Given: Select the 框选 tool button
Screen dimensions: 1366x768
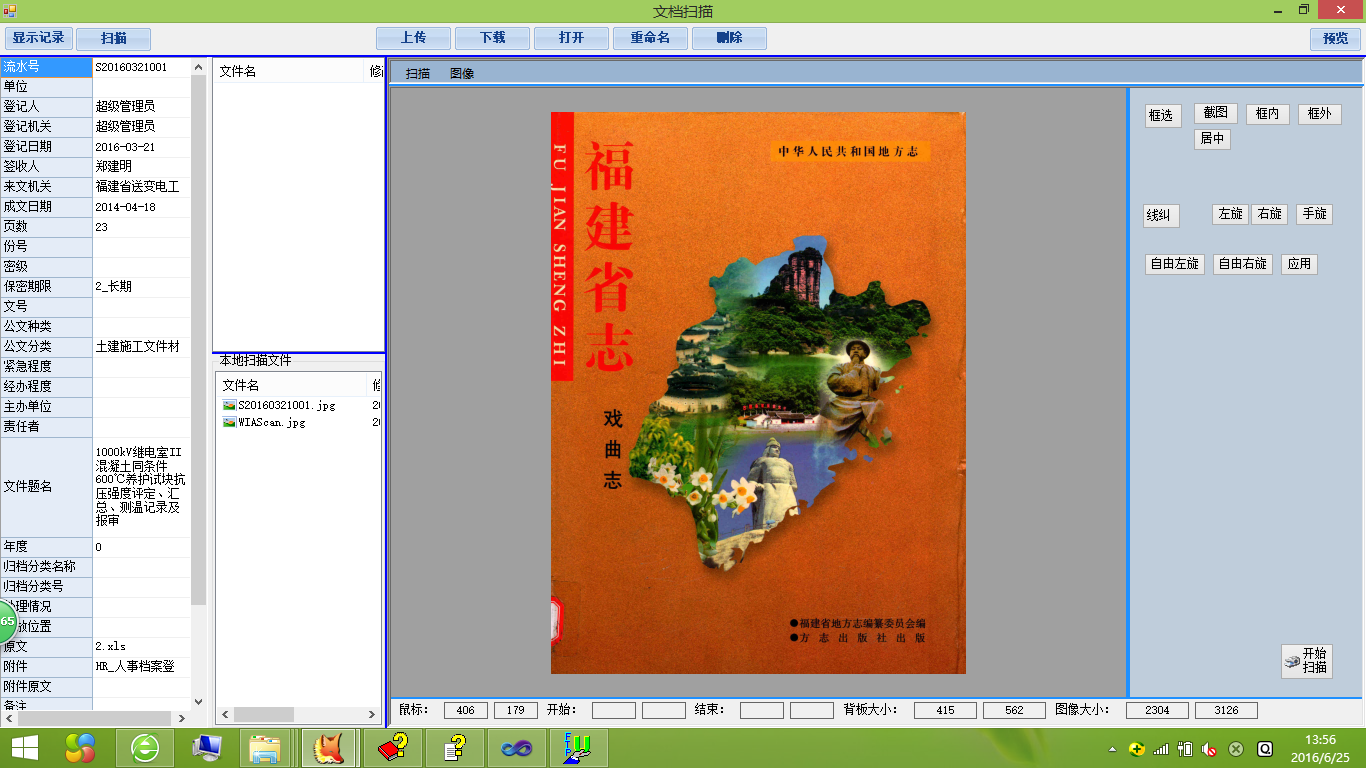Looking at the screenshot, I should tap(1163, 116).
